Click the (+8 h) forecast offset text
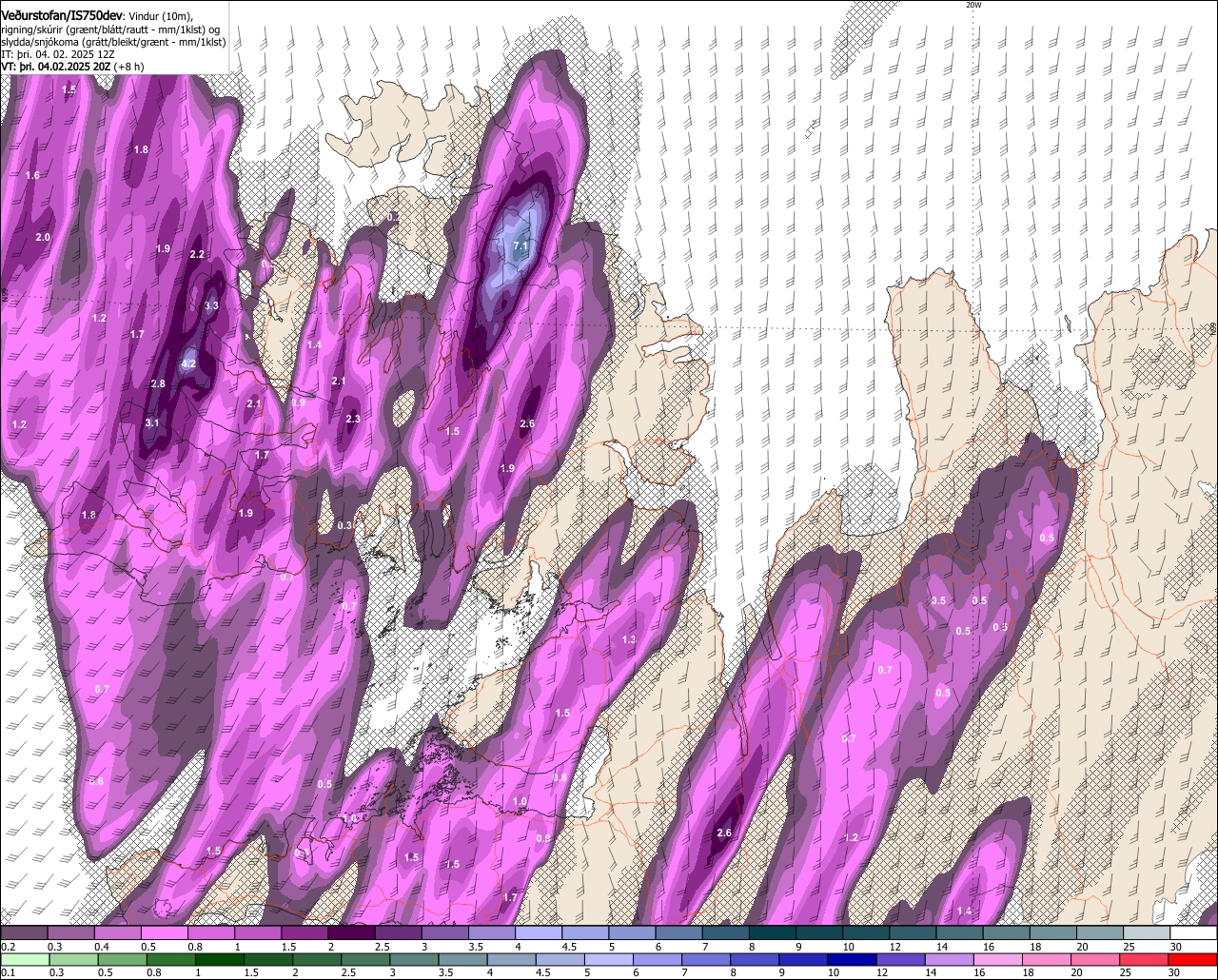Screen dimensions: 1218x980 coord(128,67)
